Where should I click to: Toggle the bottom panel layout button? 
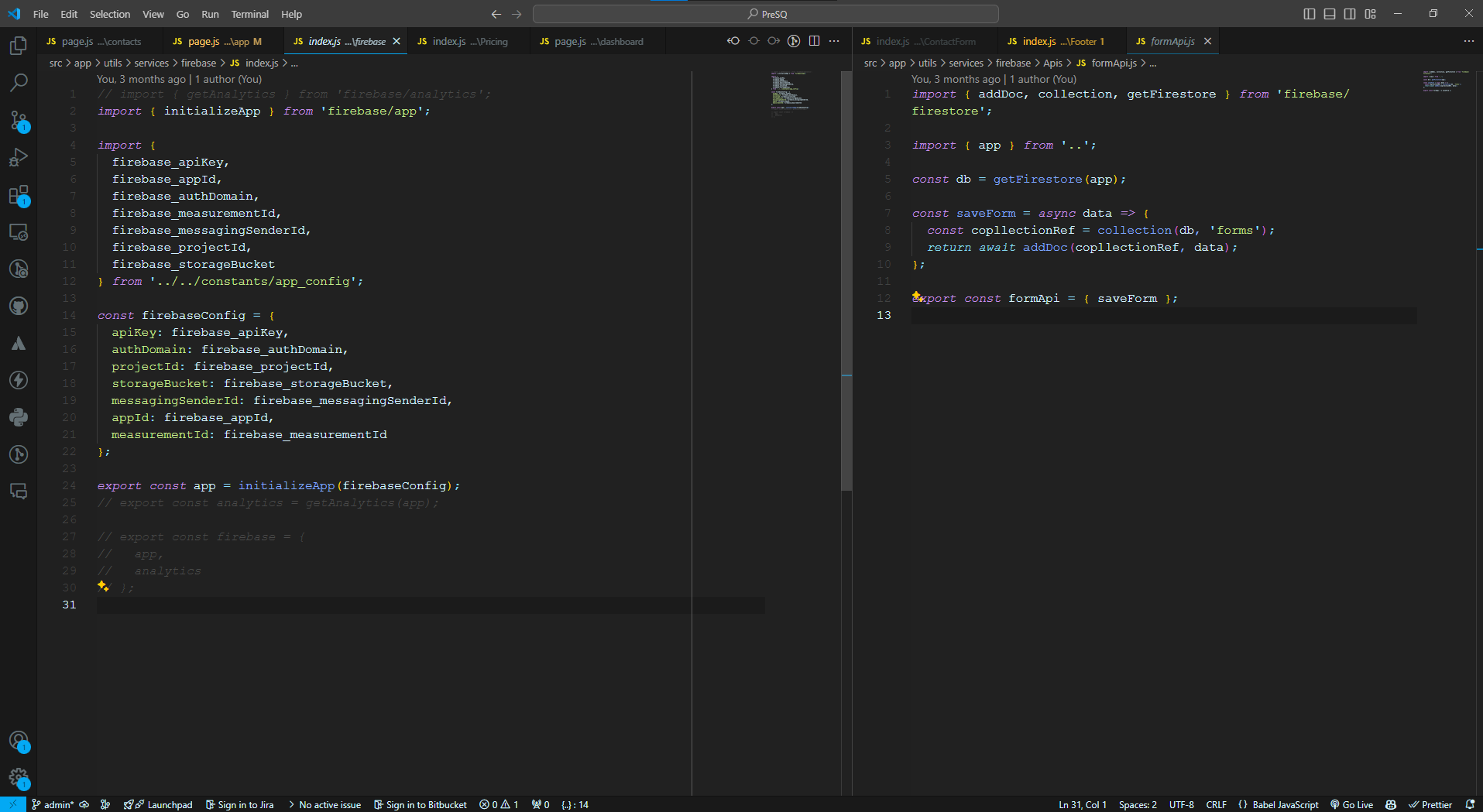pyautogui.click(x=1330, y=14)
